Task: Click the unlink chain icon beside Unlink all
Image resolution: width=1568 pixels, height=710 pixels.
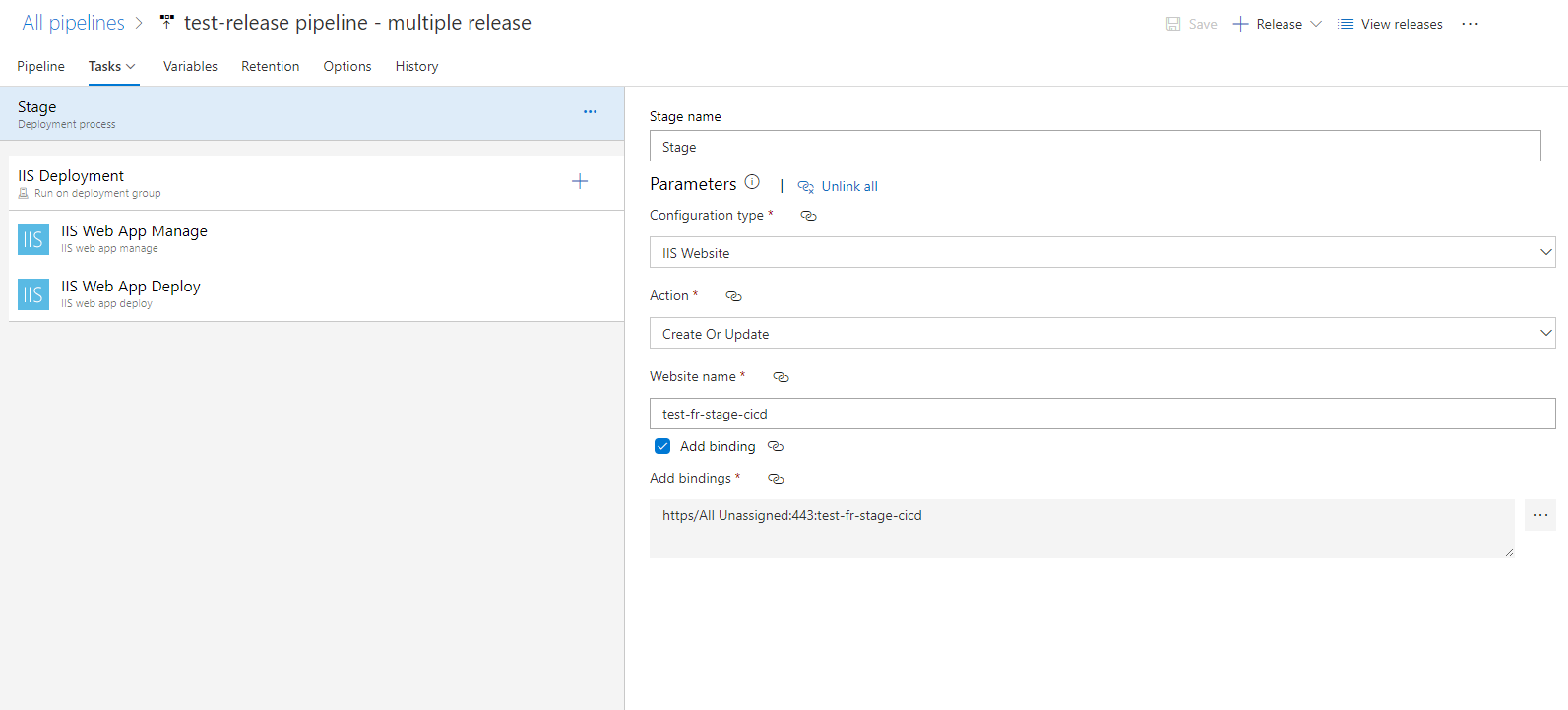Action: pyautogui.click(x=805, y=187)
